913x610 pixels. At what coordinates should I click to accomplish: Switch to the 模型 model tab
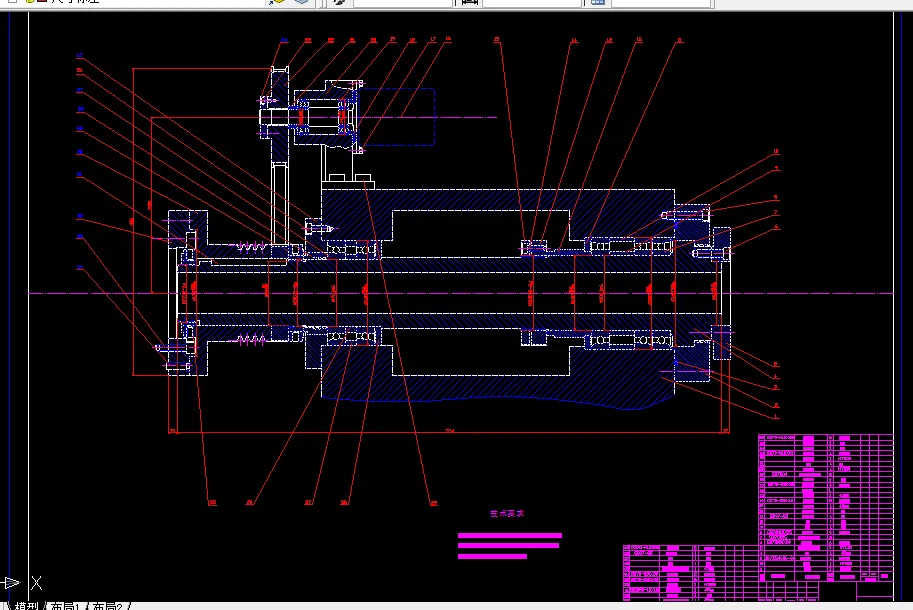[x=27, y=606]
